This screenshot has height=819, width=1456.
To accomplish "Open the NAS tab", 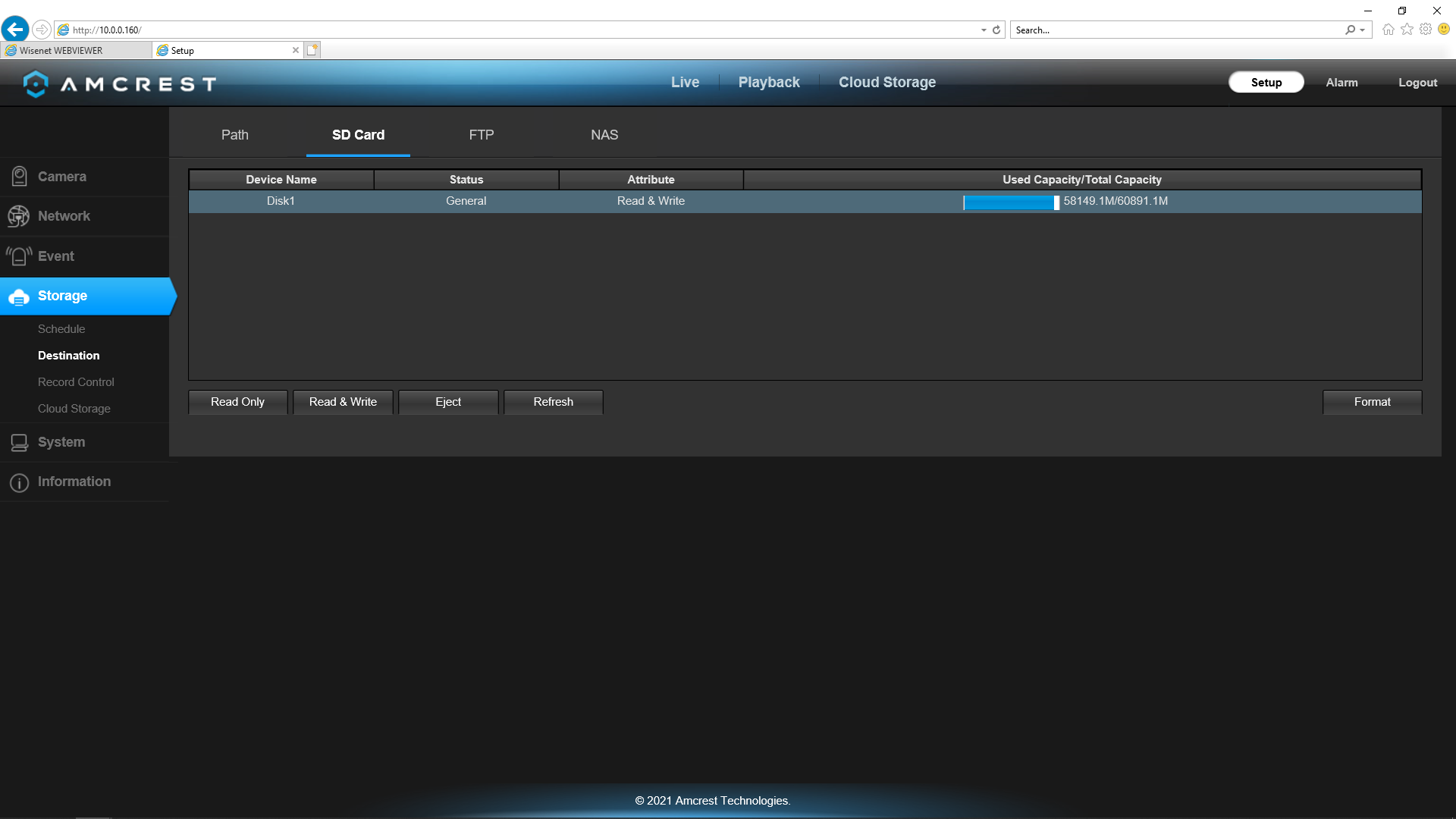I will [604, 135].
